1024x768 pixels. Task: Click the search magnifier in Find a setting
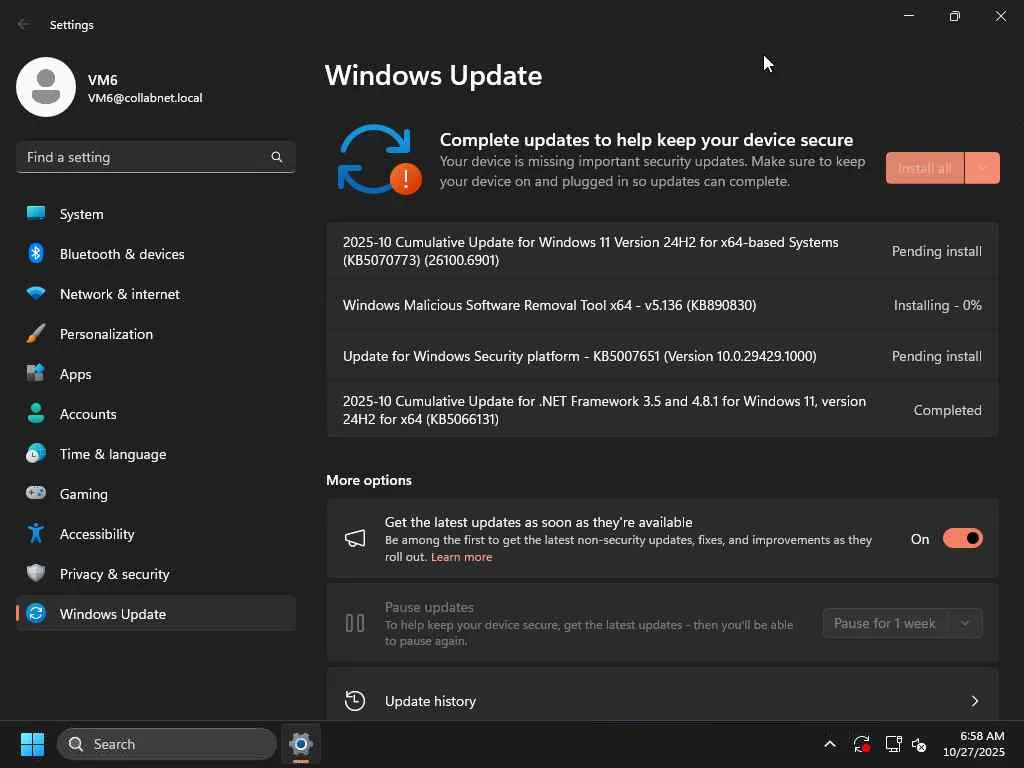[277, 157]
